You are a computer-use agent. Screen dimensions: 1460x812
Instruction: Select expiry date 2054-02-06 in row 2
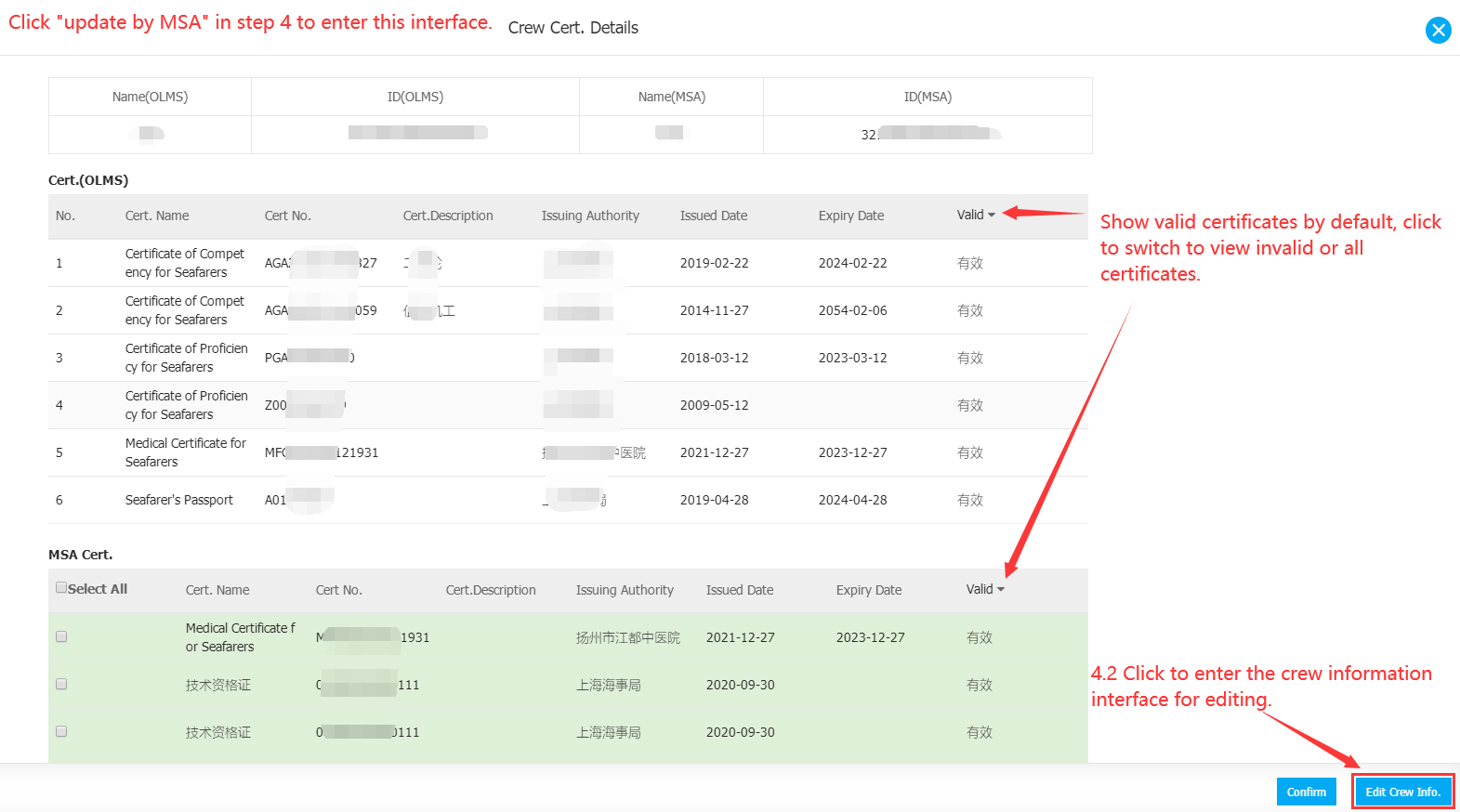pyautogui.click(x=852, y=310)
